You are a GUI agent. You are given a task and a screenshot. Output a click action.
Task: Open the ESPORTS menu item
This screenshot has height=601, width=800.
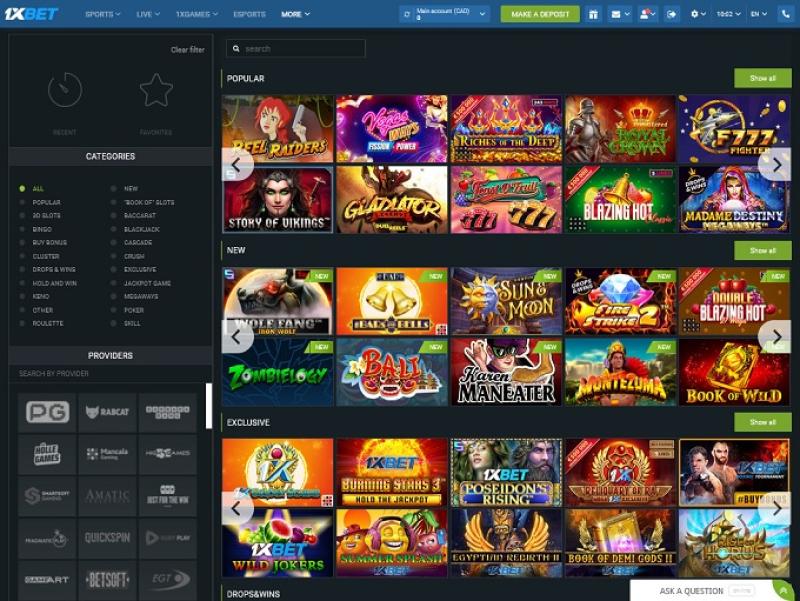[x=249, y=14]
